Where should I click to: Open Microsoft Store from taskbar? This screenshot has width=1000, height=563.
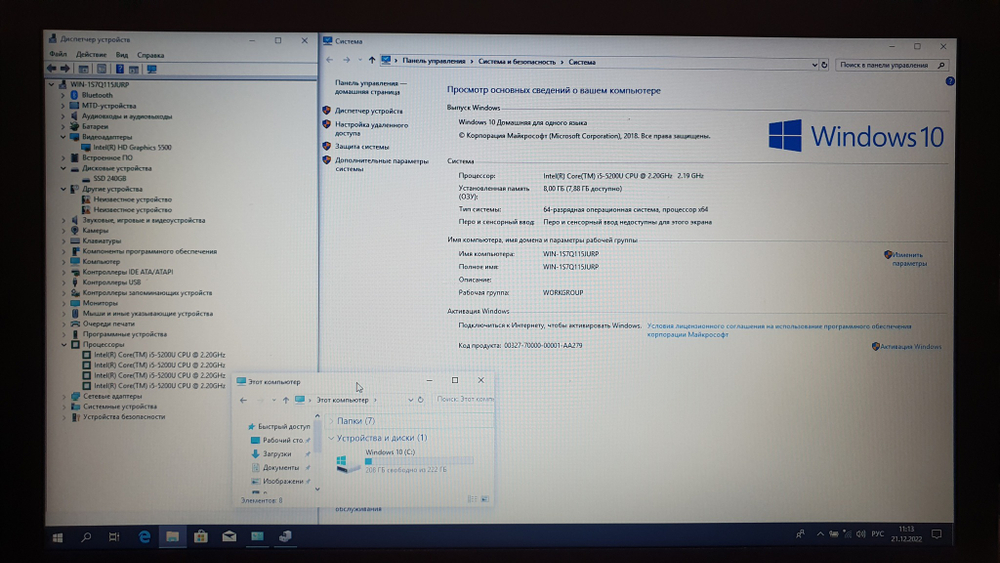201,537
